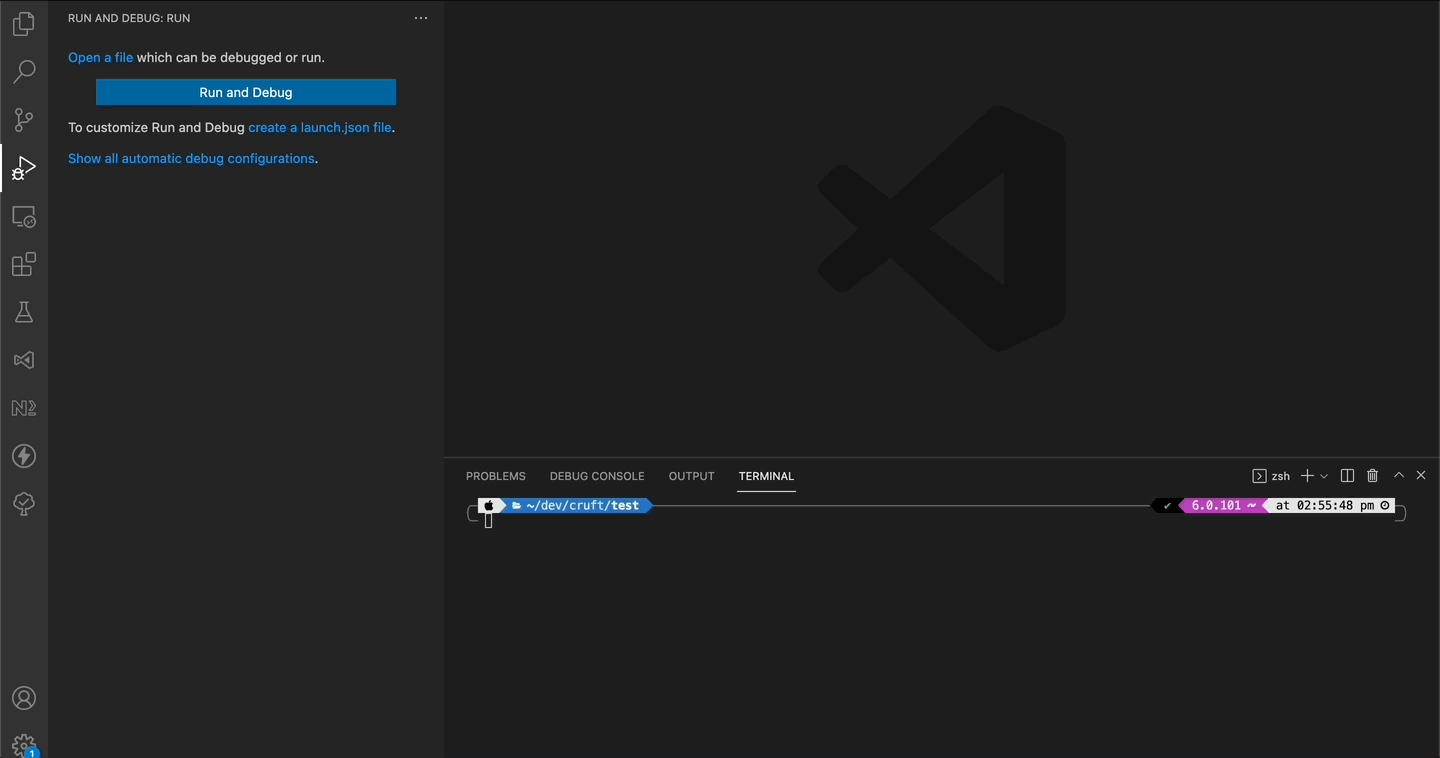
Task: Switch to the Problems tab
Action: [x=496, y=476]
